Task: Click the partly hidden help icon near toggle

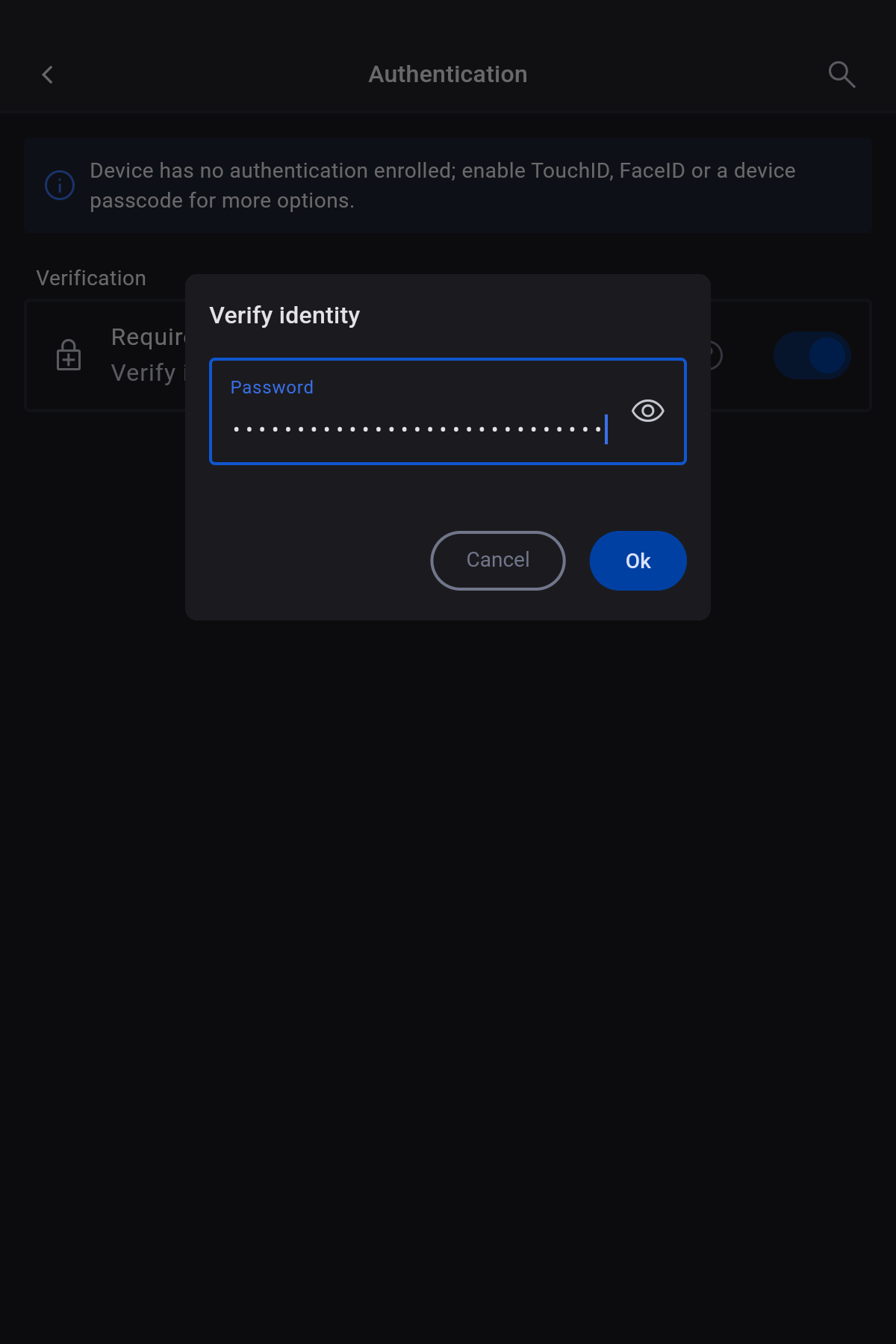Action: click(715, 355)
